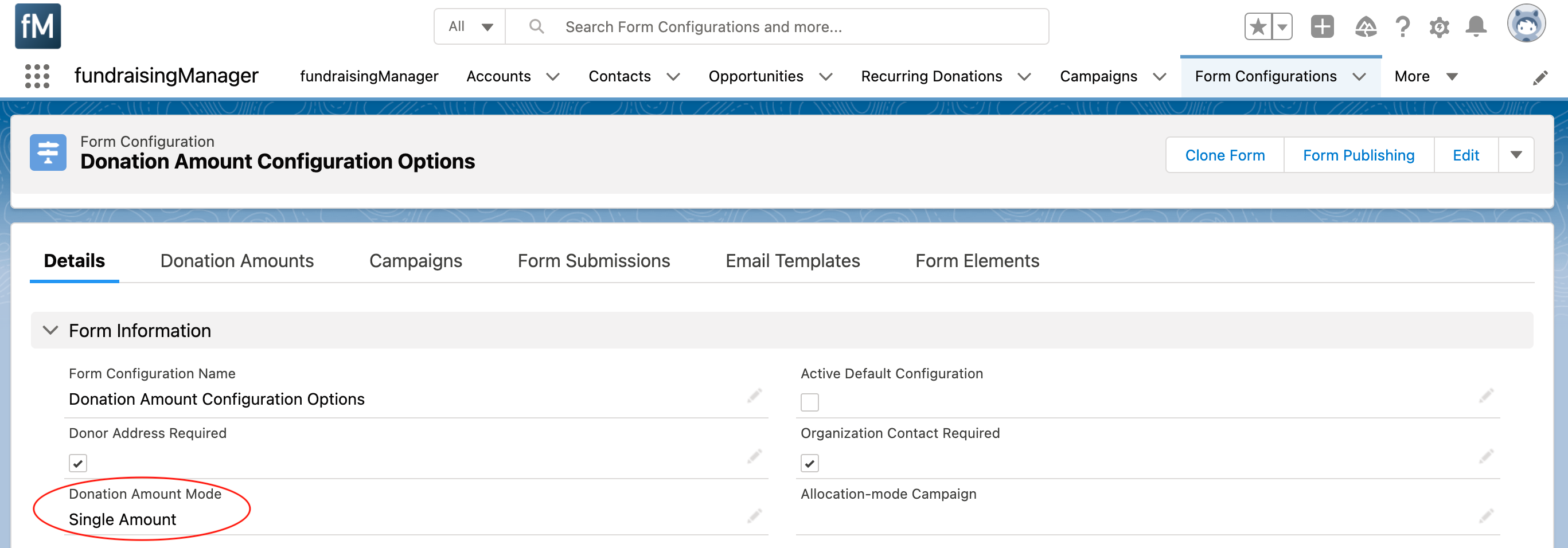The height and width of the screenshot is (548, 1568).
Task: Open the Setup gear icon
Action: click(x=1439, y=27)
